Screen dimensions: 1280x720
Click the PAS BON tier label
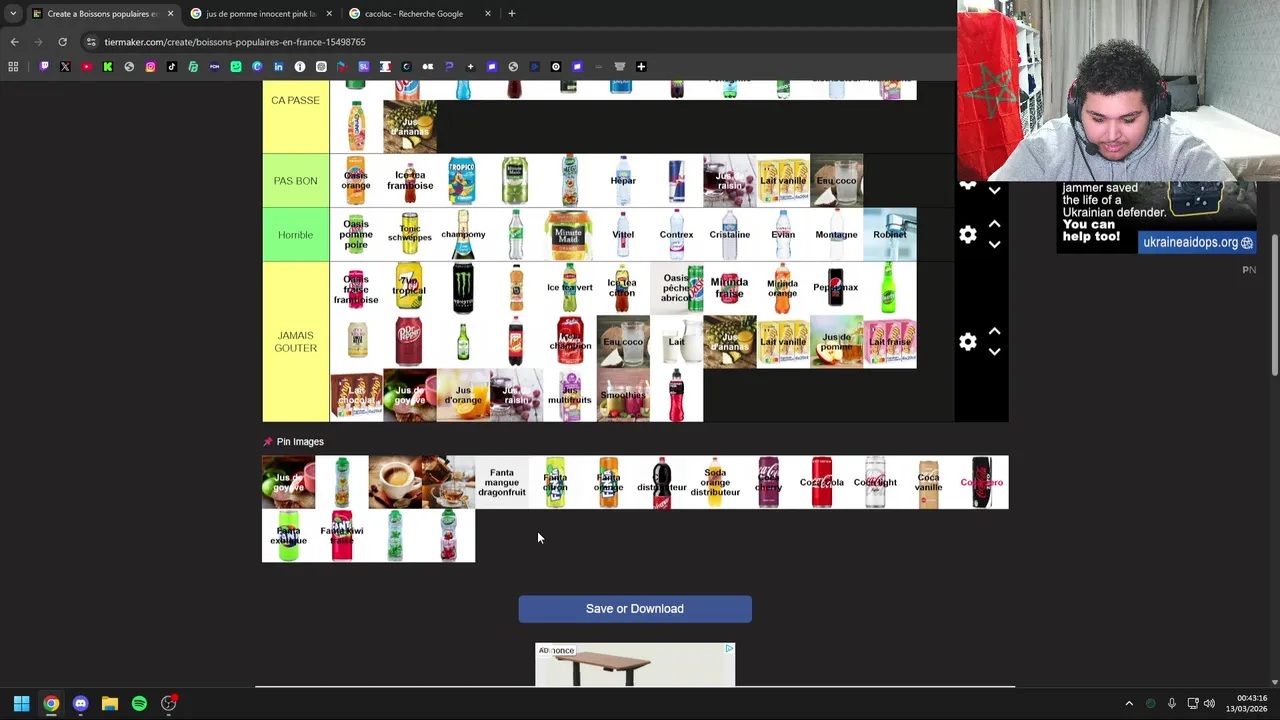click(295, 181)
